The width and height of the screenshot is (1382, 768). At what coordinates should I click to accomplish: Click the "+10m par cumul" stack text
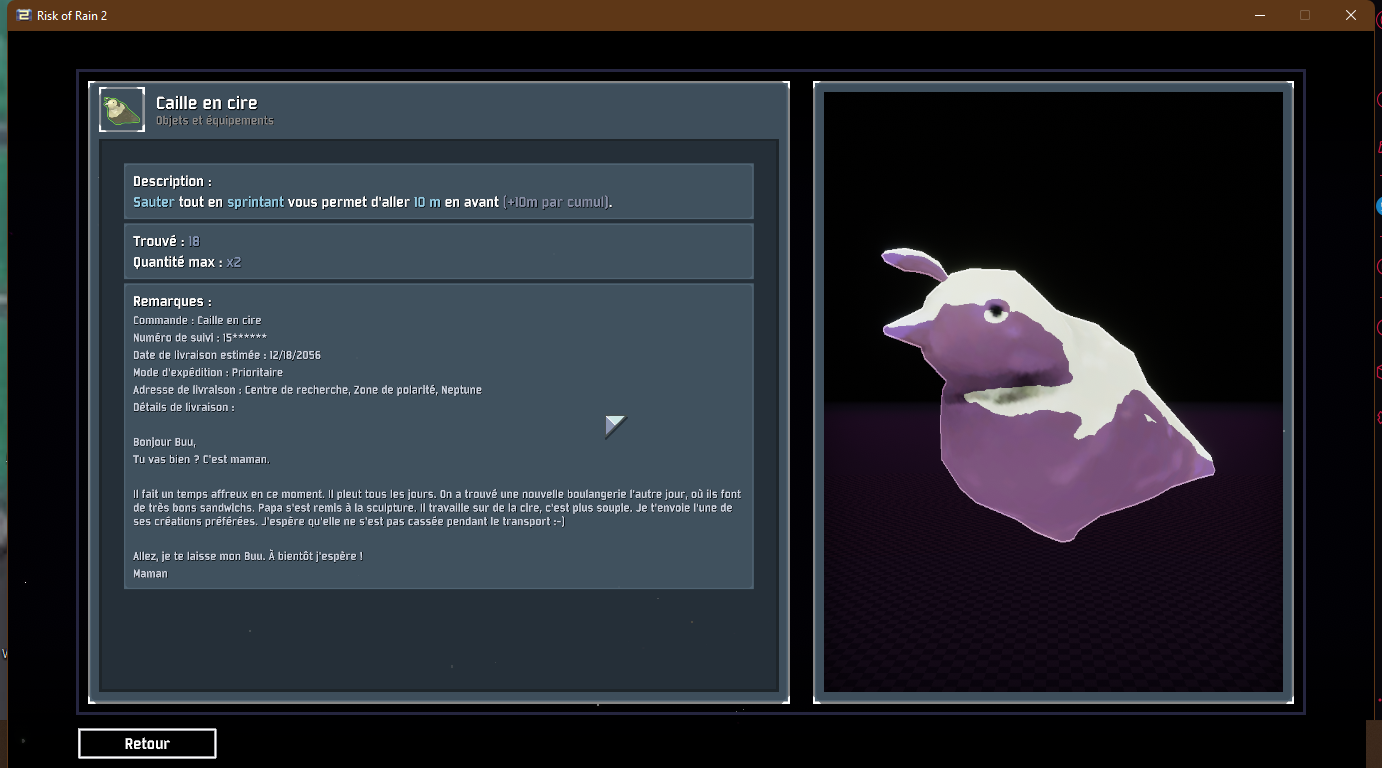(x=556, y=202)
